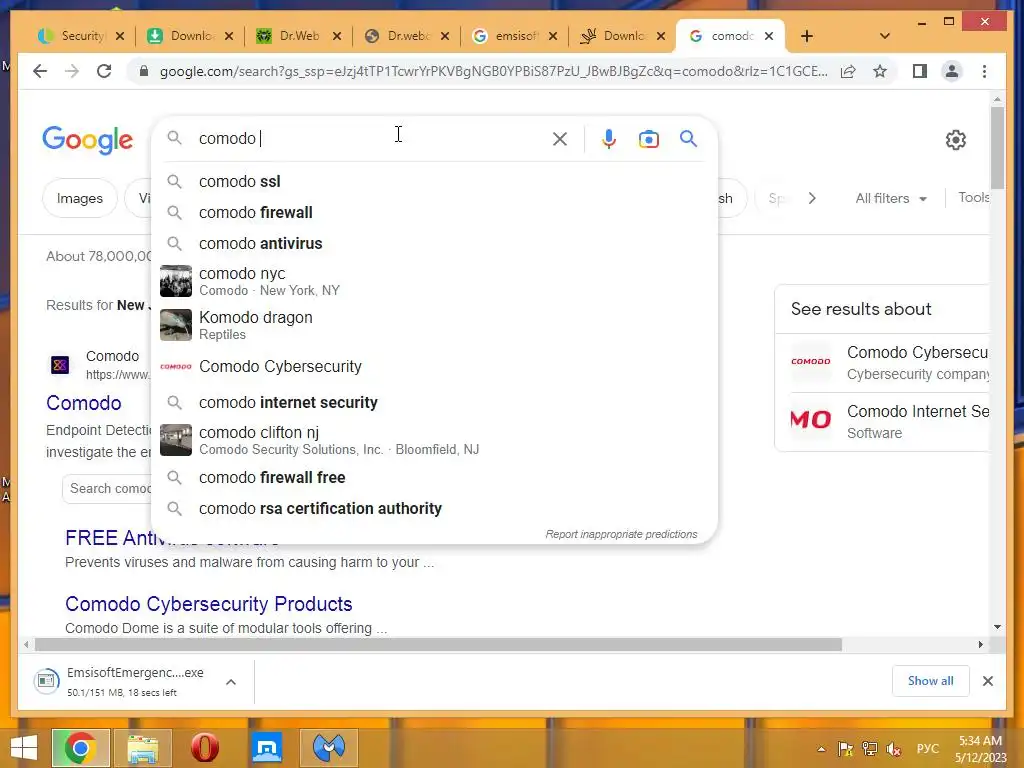
Task: Open Windows Start menu
Action: pos(24,748)
